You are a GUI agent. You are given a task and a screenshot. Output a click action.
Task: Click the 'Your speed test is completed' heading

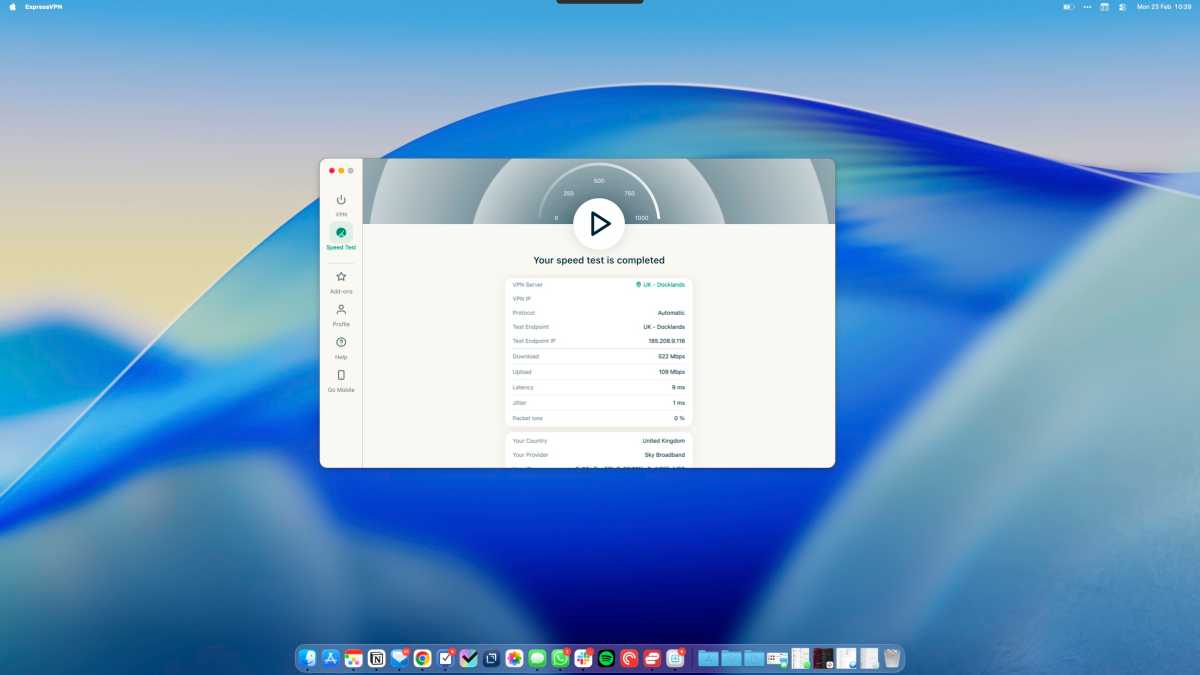[599, 260]
